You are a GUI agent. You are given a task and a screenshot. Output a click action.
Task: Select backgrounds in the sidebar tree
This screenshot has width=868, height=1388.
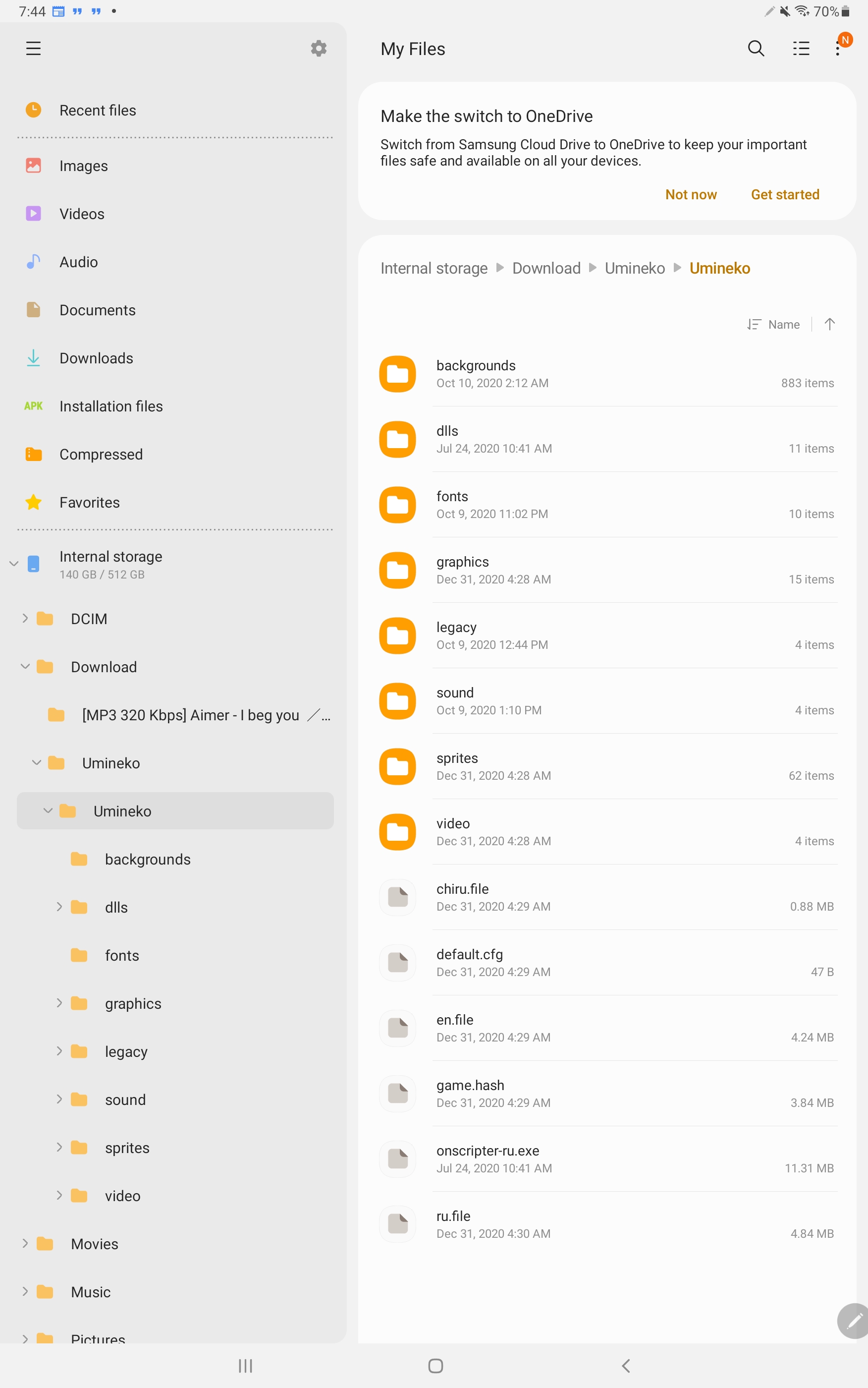click(x=175, y=859)
